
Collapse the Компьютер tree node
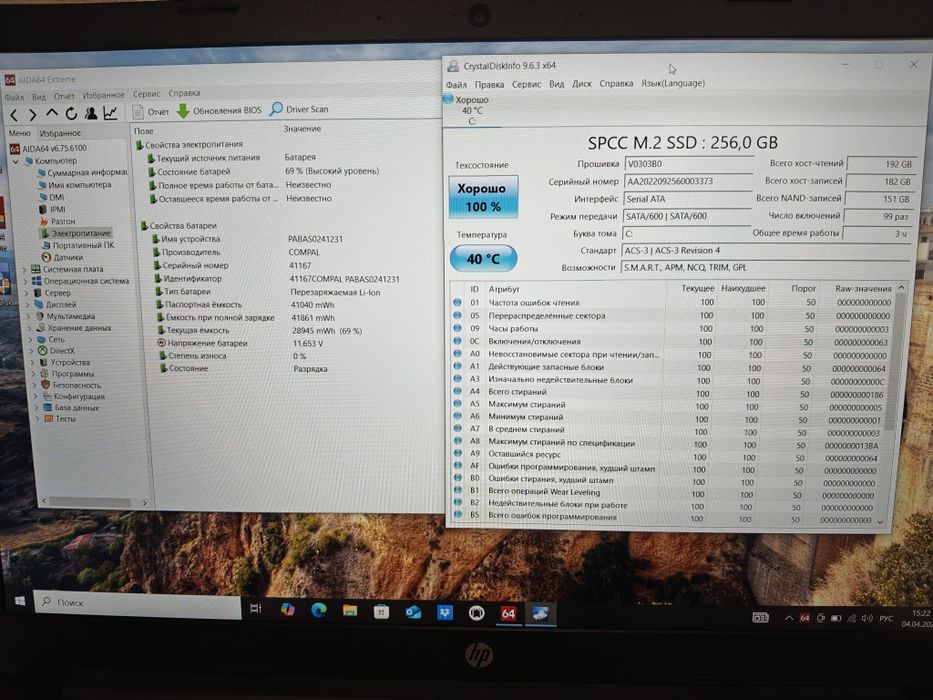coord(16,161)
